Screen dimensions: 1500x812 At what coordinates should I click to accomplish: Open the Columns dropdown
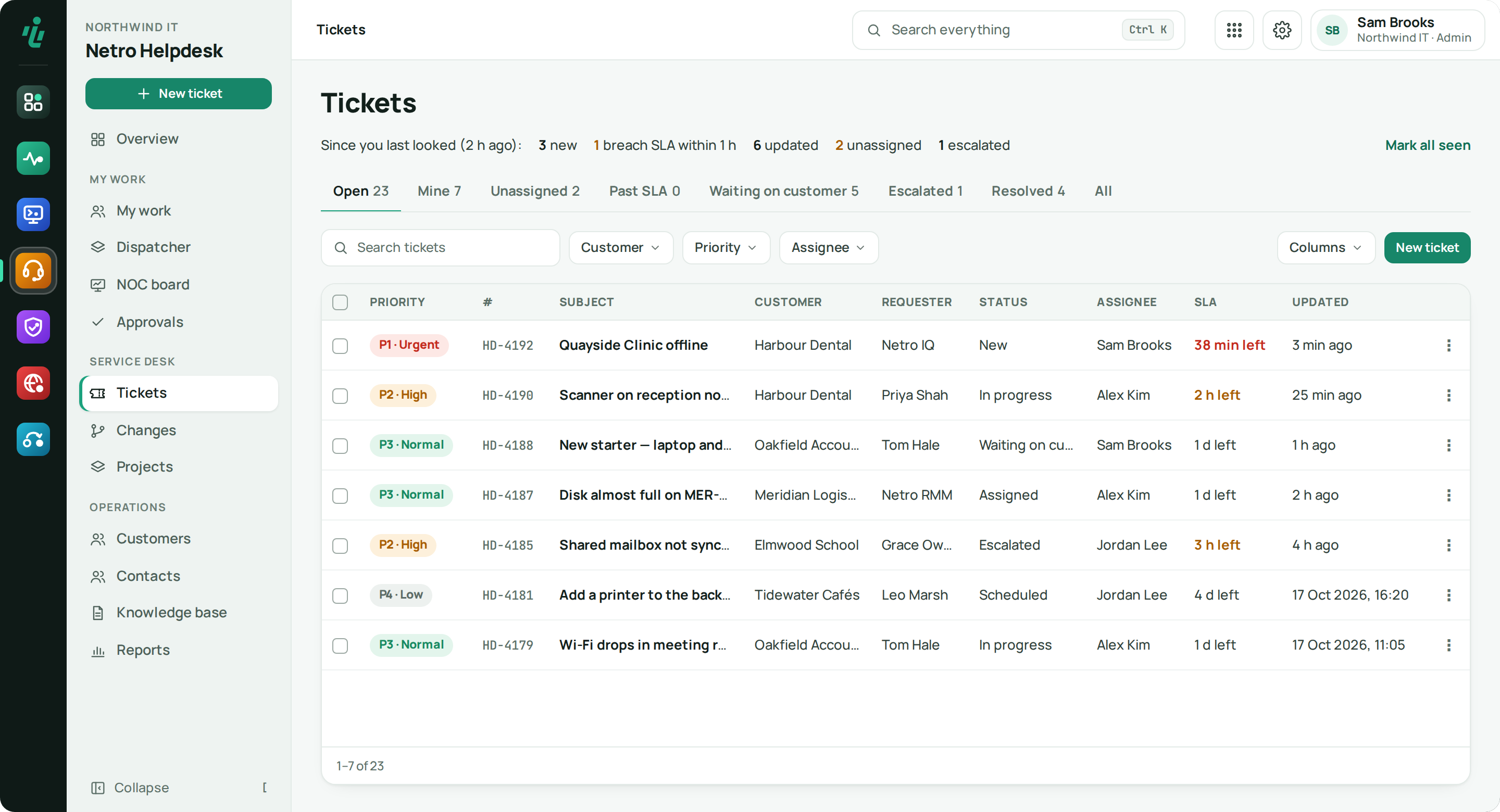[1326, 248]
